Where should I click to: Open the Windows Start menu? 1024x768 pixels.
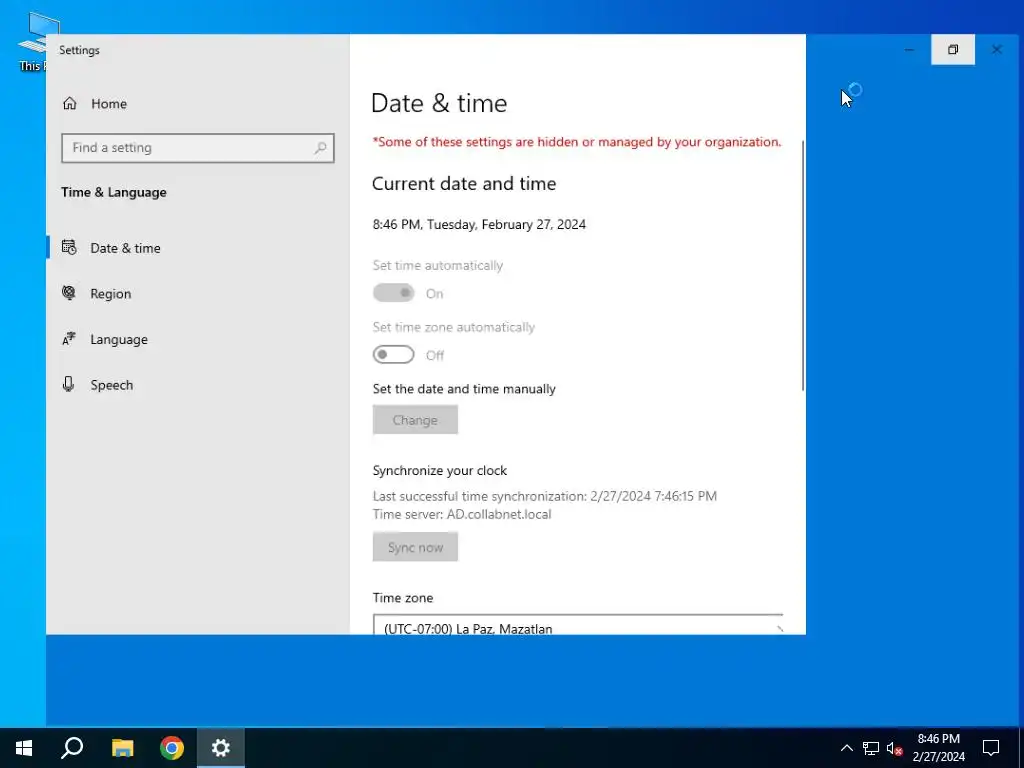pyautogui.click(x=24, y=748)
